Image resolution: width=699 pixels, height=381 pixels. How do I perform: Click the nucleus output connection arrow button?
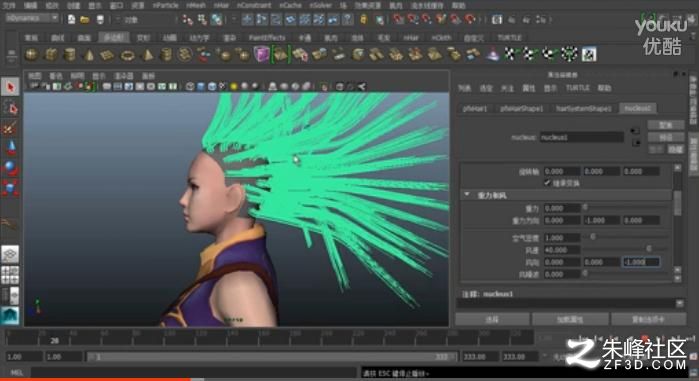pos(636,143)
